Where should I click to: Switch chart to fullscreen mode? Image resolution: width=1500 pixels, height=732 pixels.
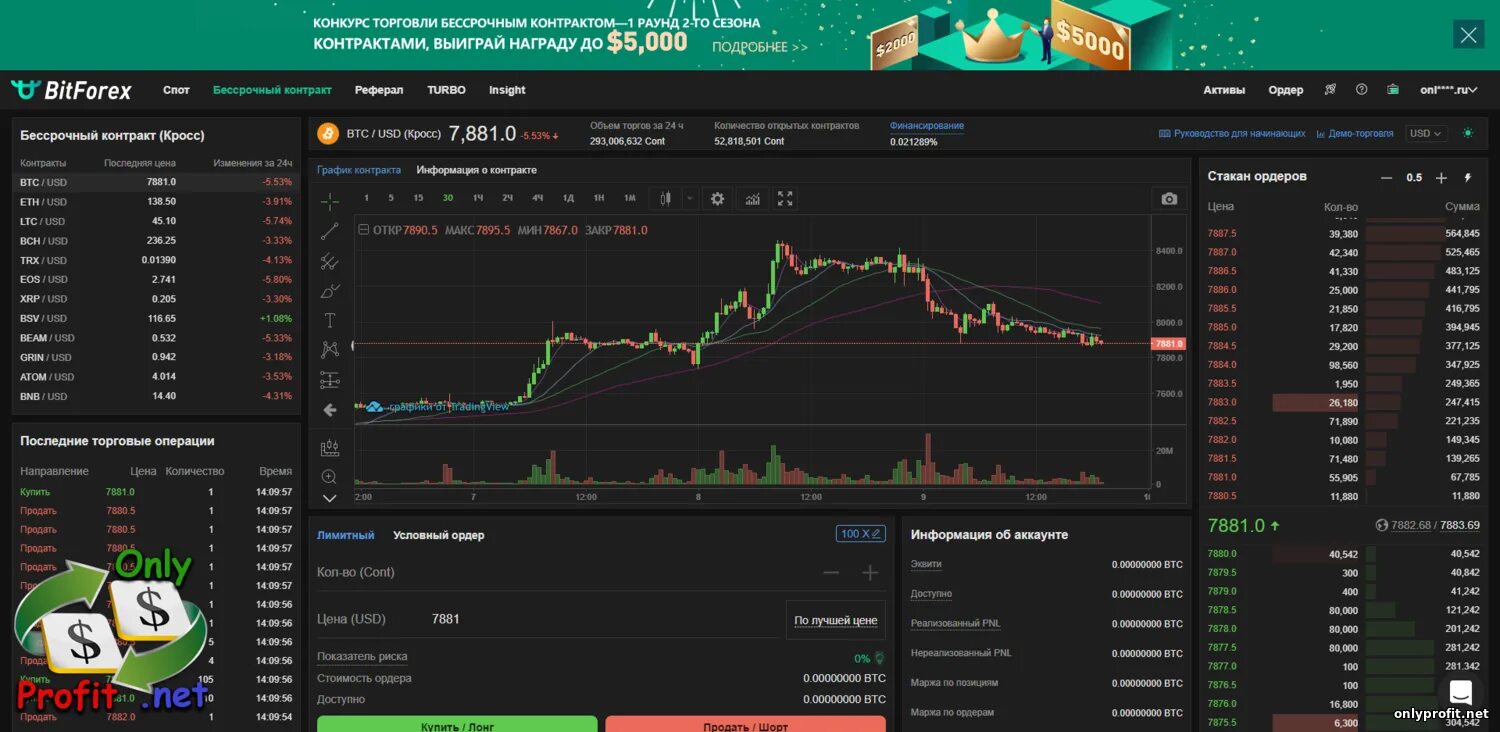click(x=785, y=199)
